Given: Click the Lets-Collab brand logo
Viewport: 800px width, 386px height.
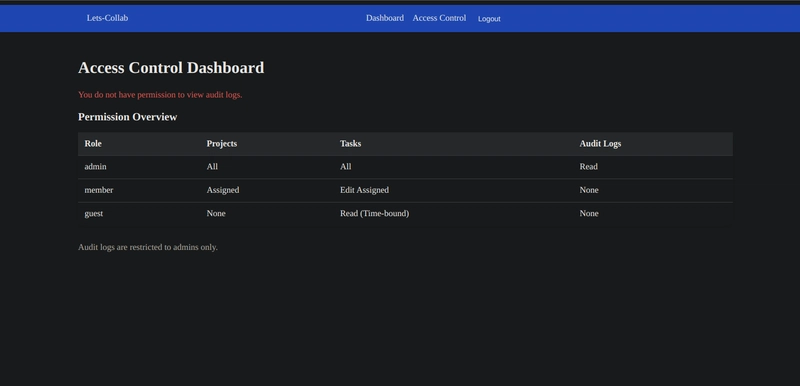Looking at the screenshot, I should point(107,18).
